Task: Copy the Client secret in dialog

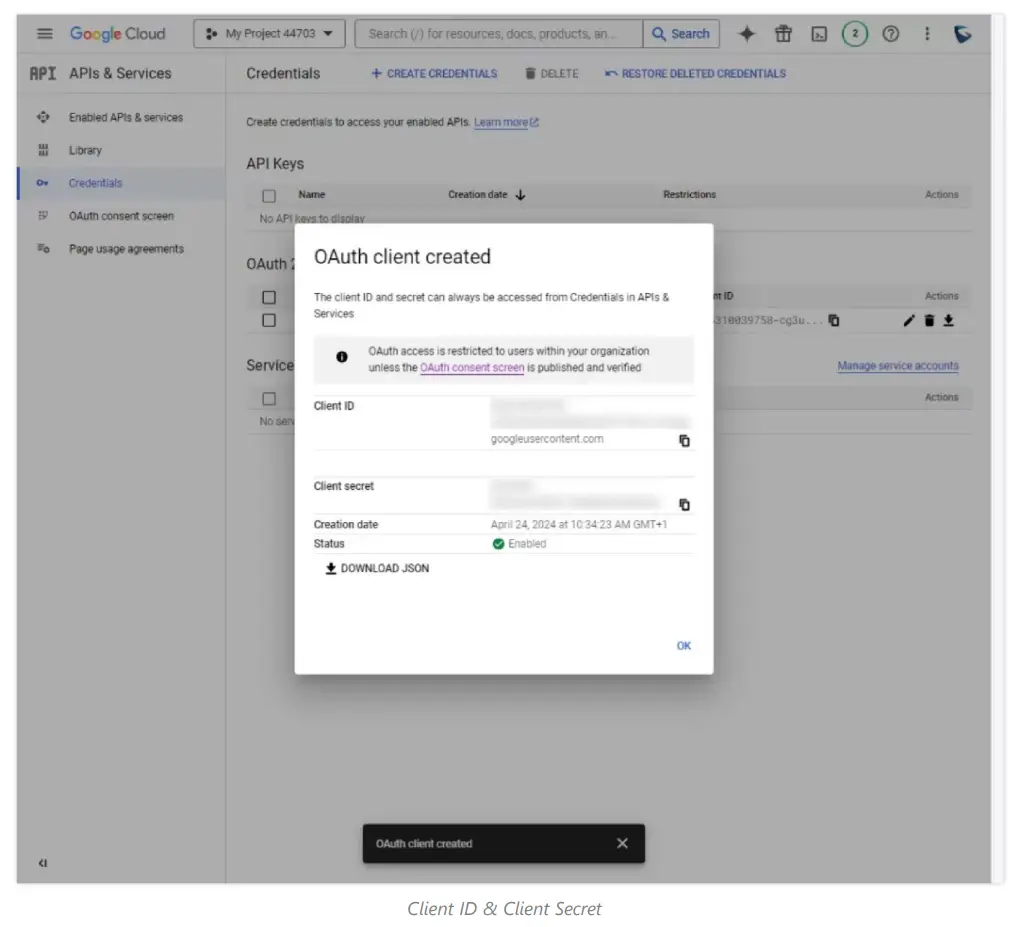Action: (x=684, y=505)
